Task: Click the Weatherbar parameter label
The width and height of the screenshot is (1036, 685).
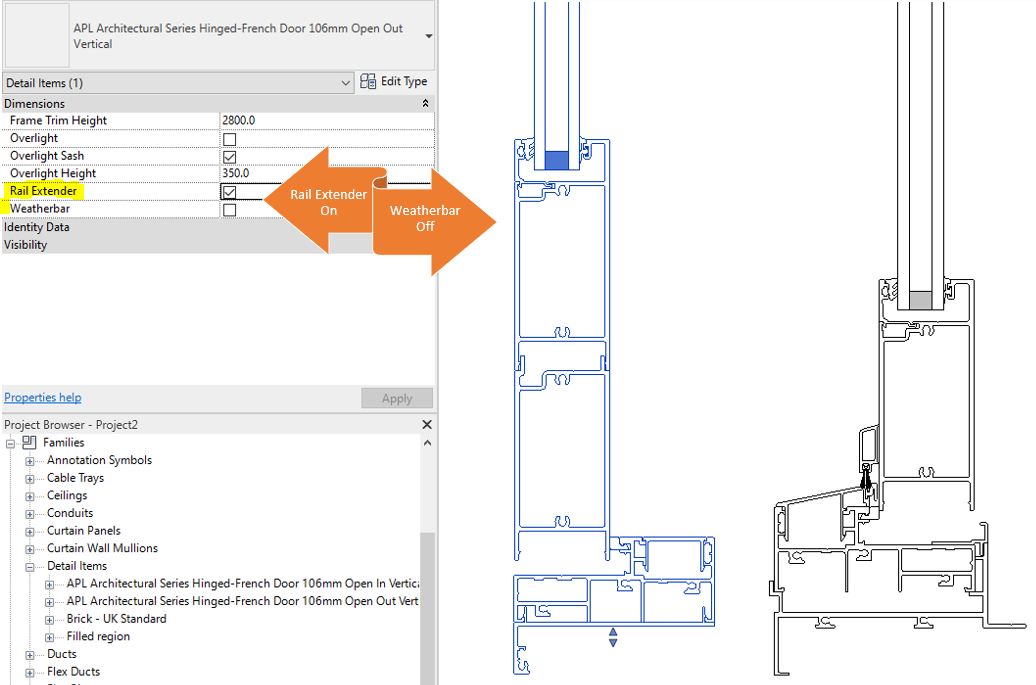Action: 40,209
